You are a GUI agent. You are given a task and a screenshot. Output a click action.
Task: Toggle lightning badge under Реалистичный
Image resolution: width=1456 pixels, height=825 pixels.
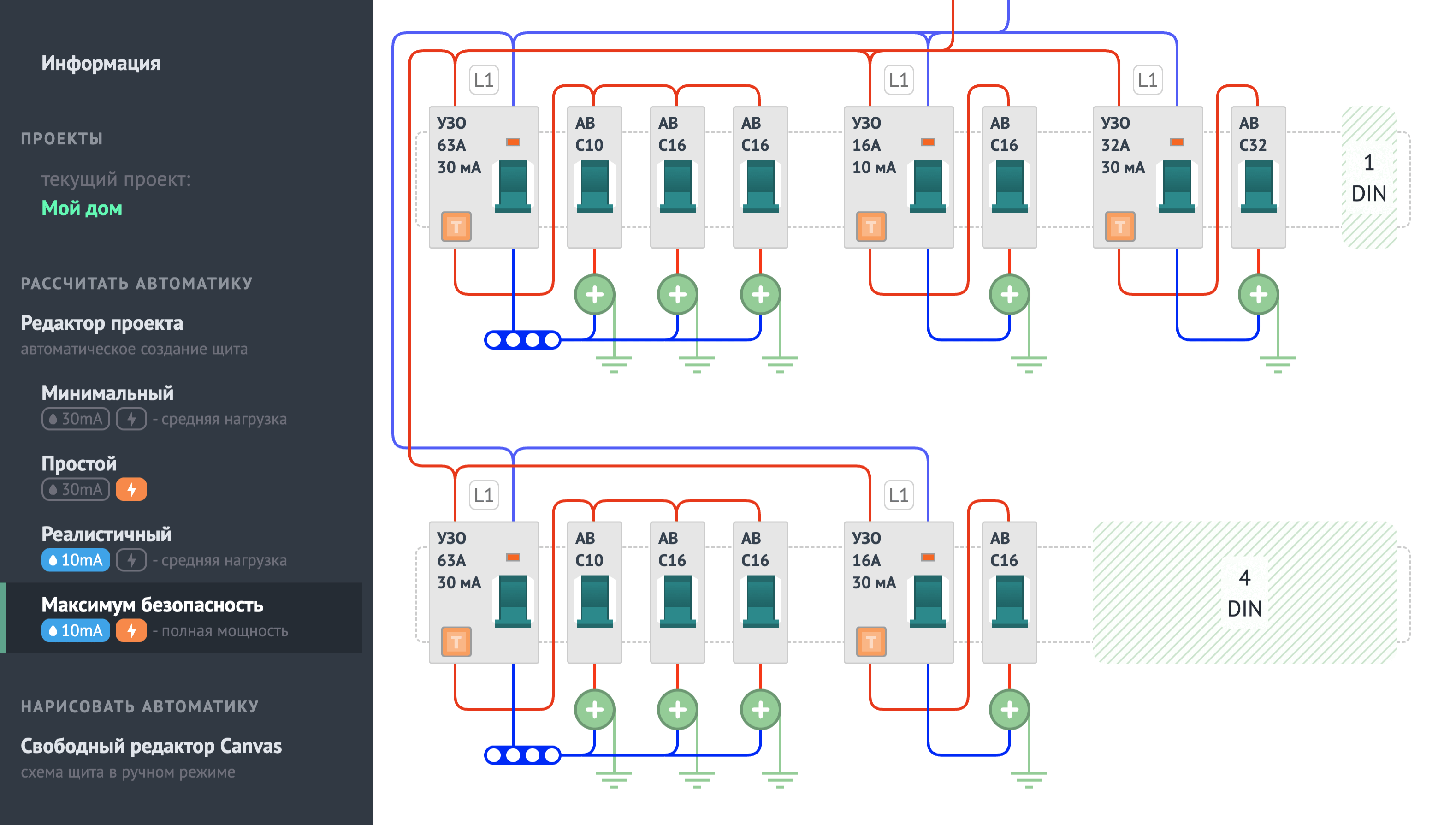pyautogui.click(x=131, y=560)
